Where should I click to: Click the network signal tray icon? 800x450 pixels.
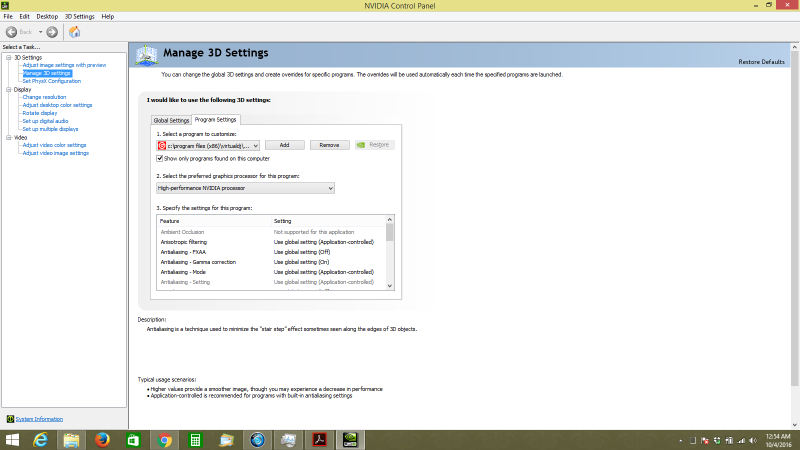[741, 440]
